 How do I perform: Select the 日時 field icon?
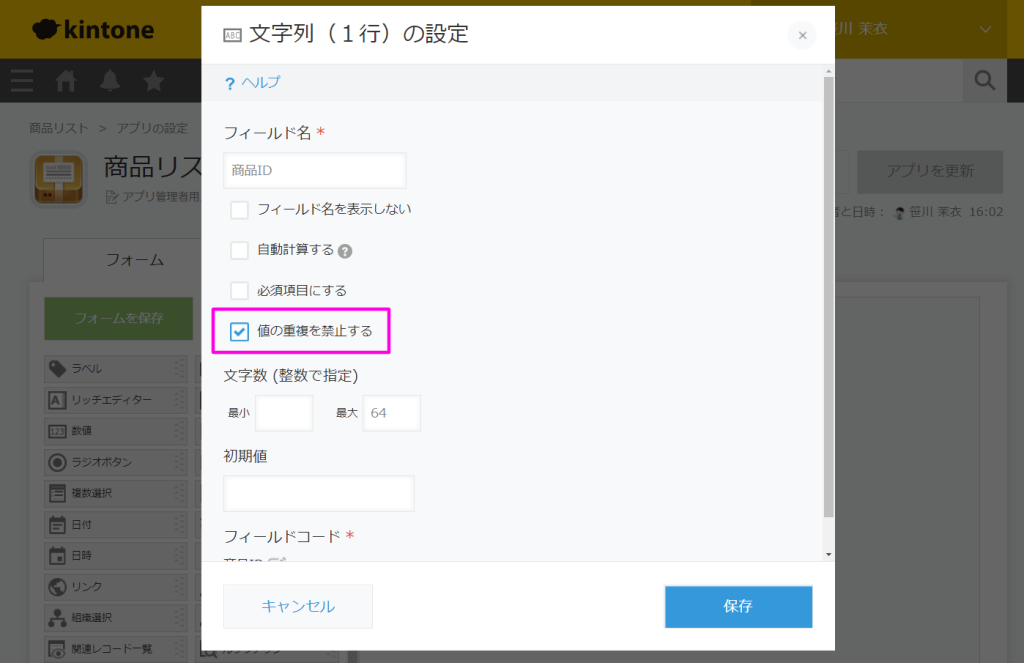[57, 556]
